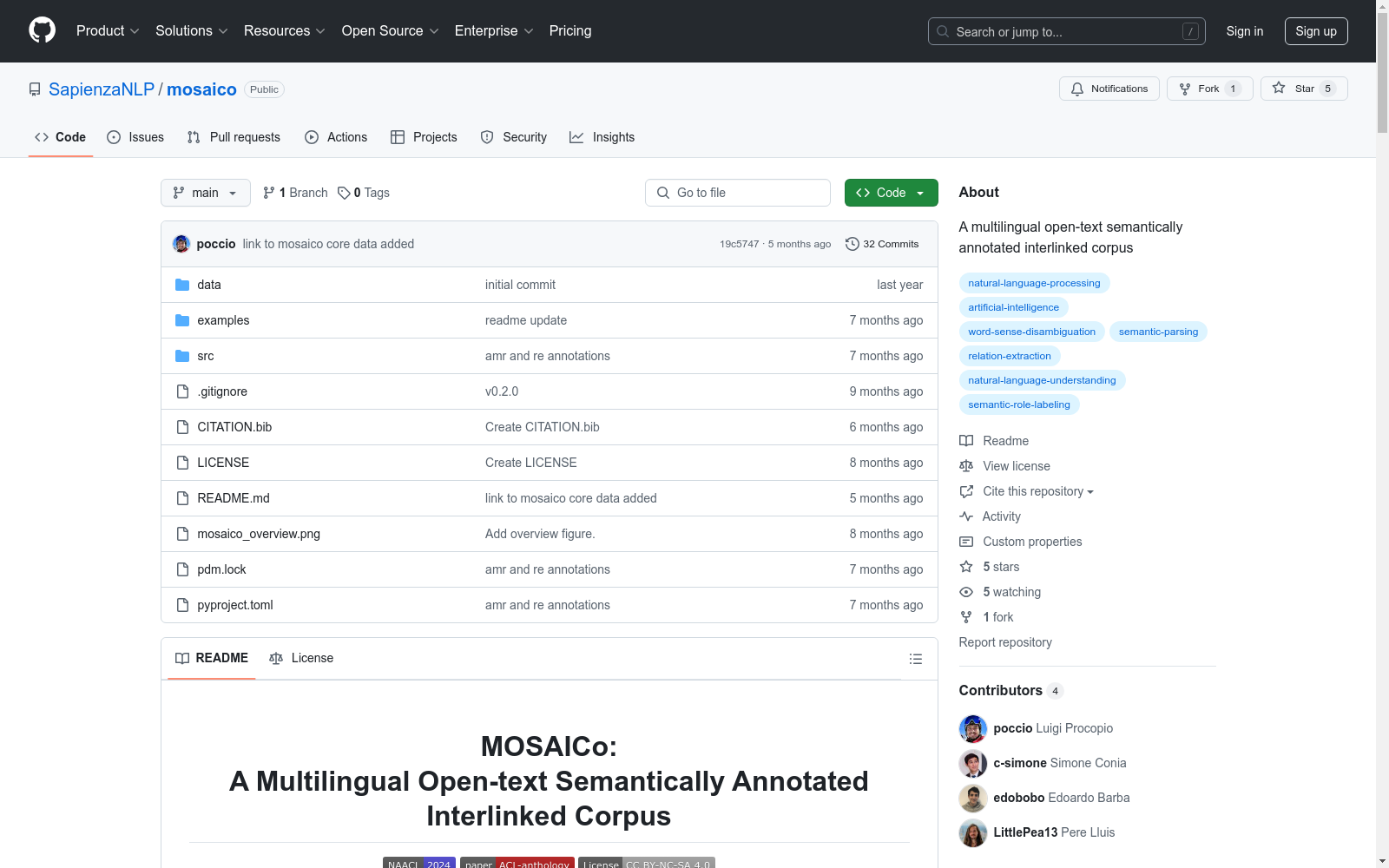This screenshot has height=868, width=1389.
Task: Open the mosaico_overview.png file
Action: click(x=259, y=534)
